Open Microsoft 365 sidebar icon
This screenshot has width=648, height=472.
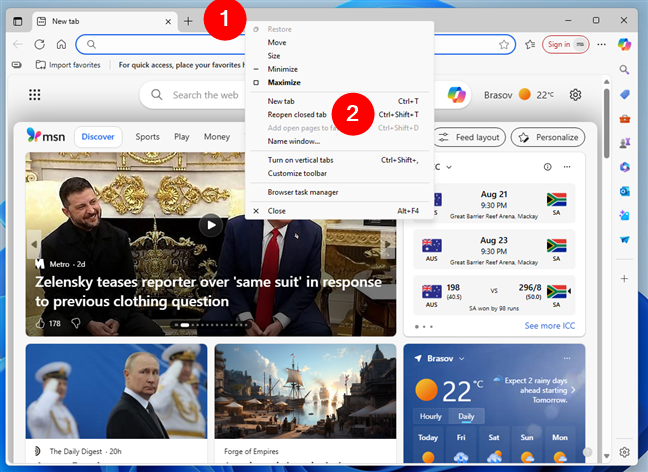tap(624, 167)
